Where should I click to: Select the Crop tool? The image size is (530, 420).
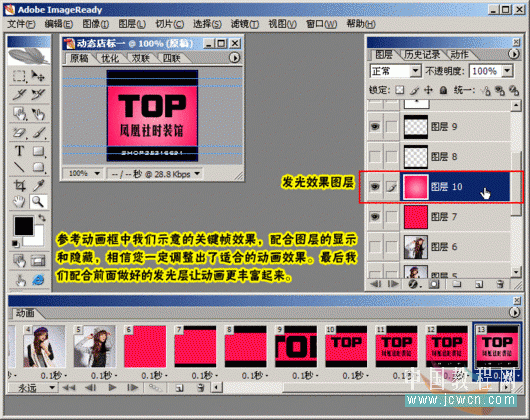(x=19, y=185)
